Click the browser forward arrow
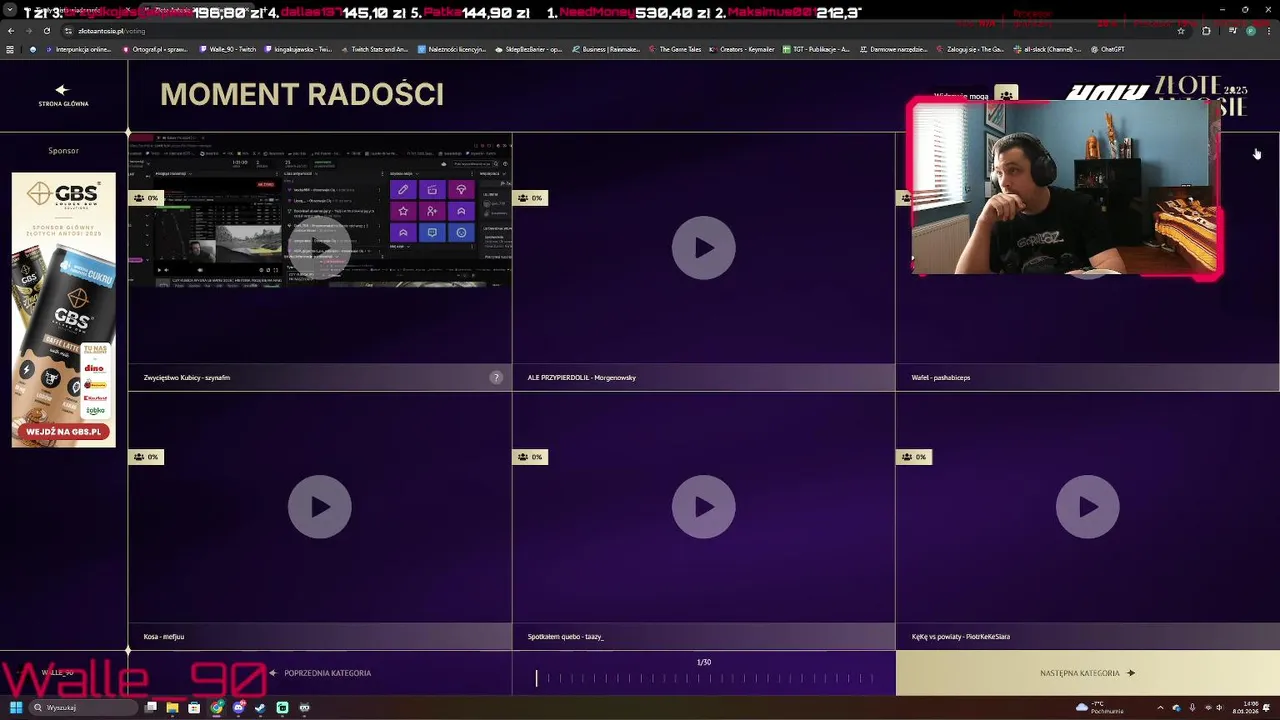Viewport: 1280px width, 720px height. click(x=28, y=31)
